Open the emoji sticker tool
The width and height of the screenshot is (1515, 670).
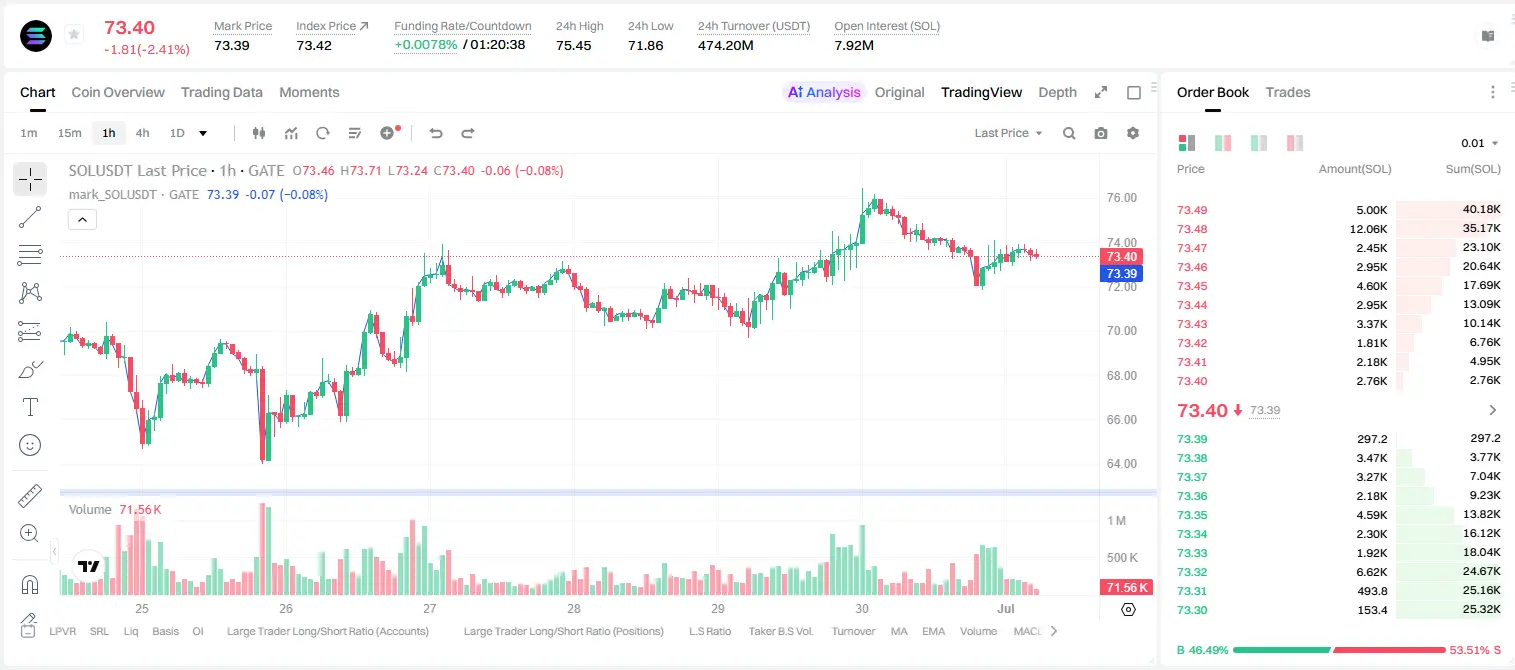coord(30,445)
